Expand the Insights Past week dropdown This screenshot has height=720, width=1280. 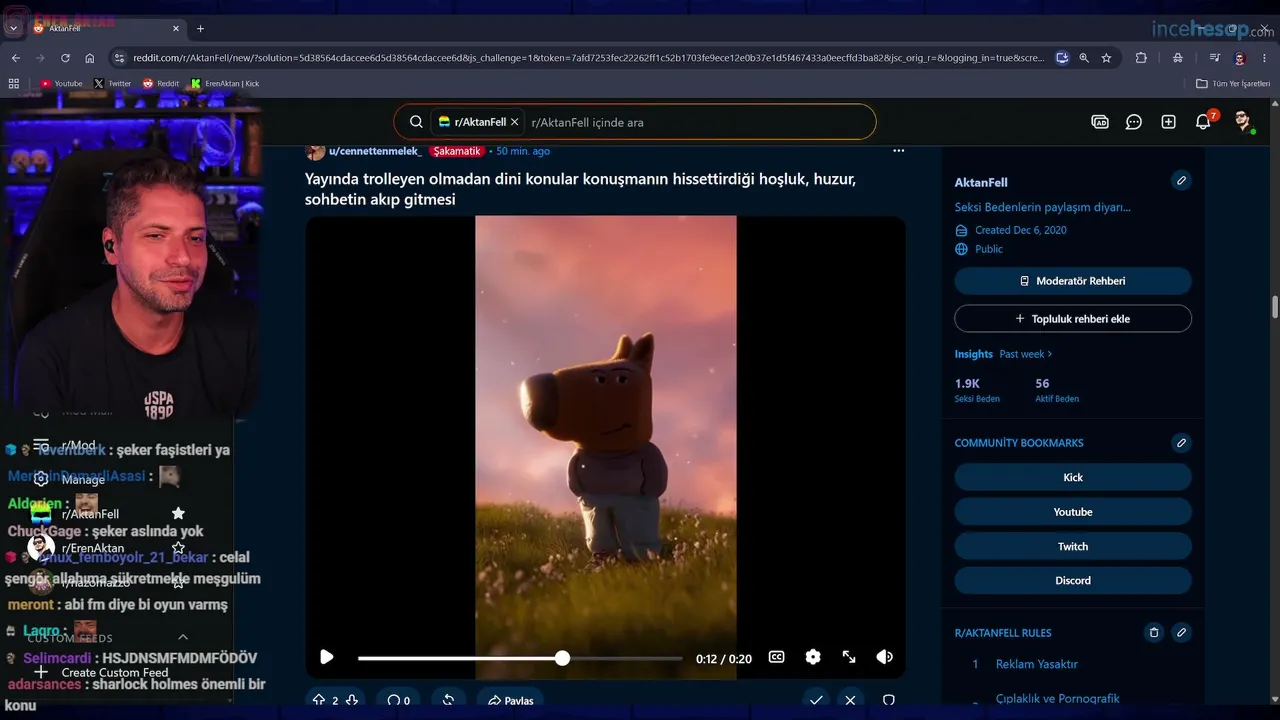tap(1026, 354)
